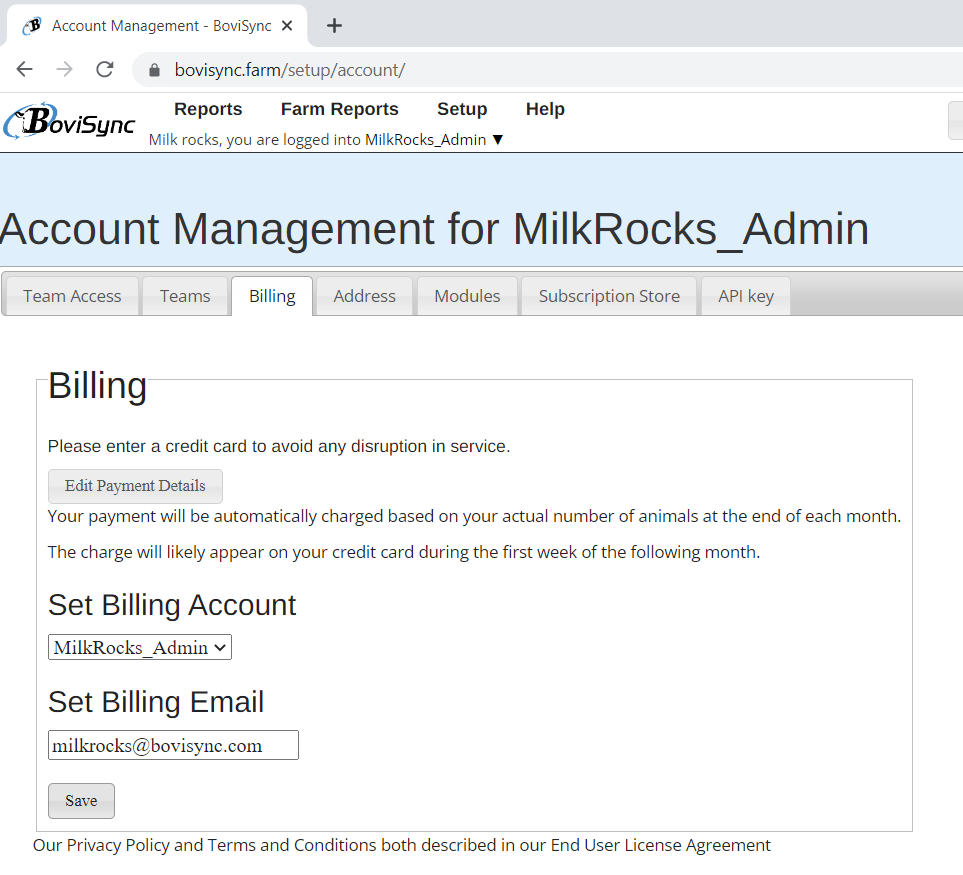Screen dimensions: 963x875
Task: Click the browser back arrow
Action: click(25, 69)
